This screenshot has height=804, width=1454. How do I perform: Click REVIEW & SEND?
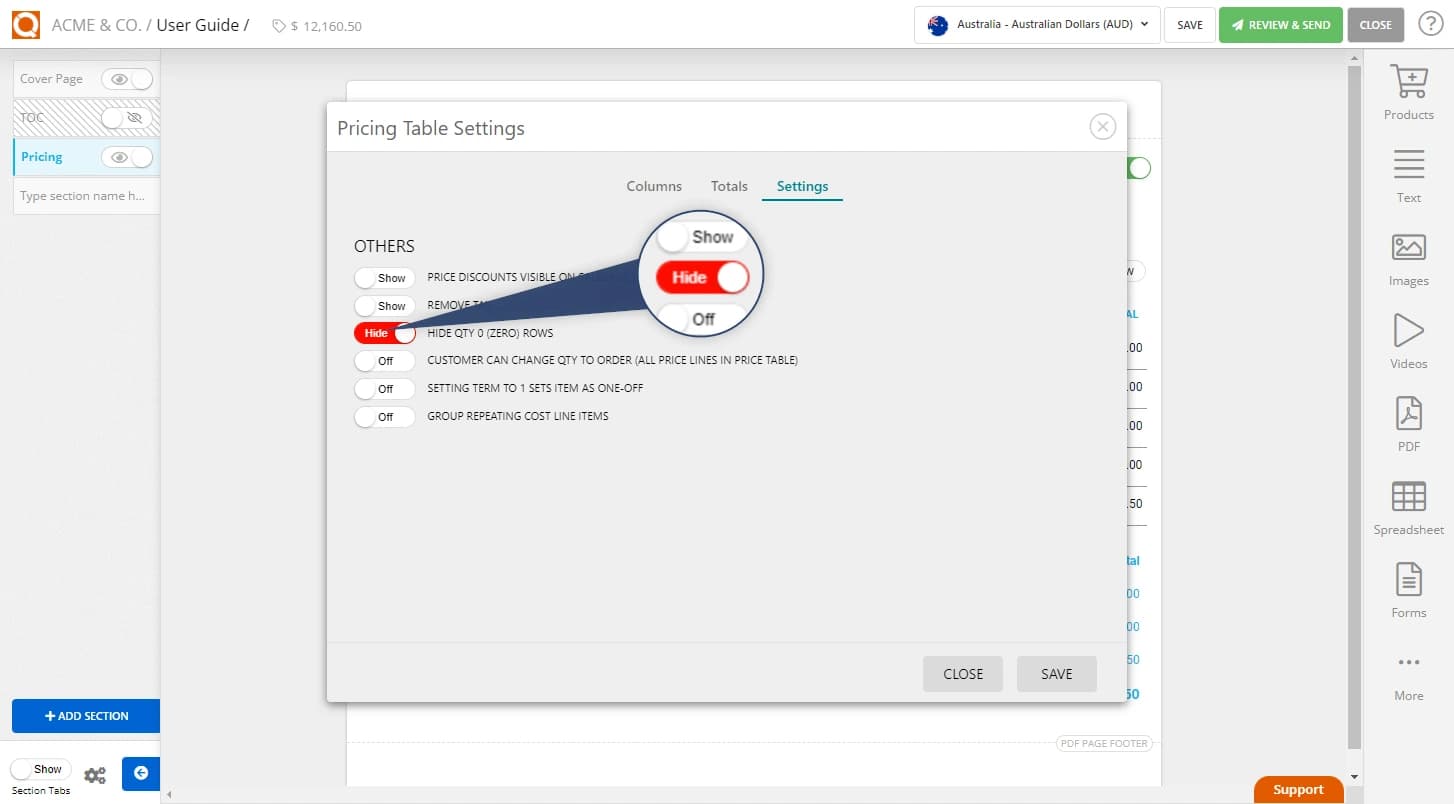click(x=1280, y=25)
